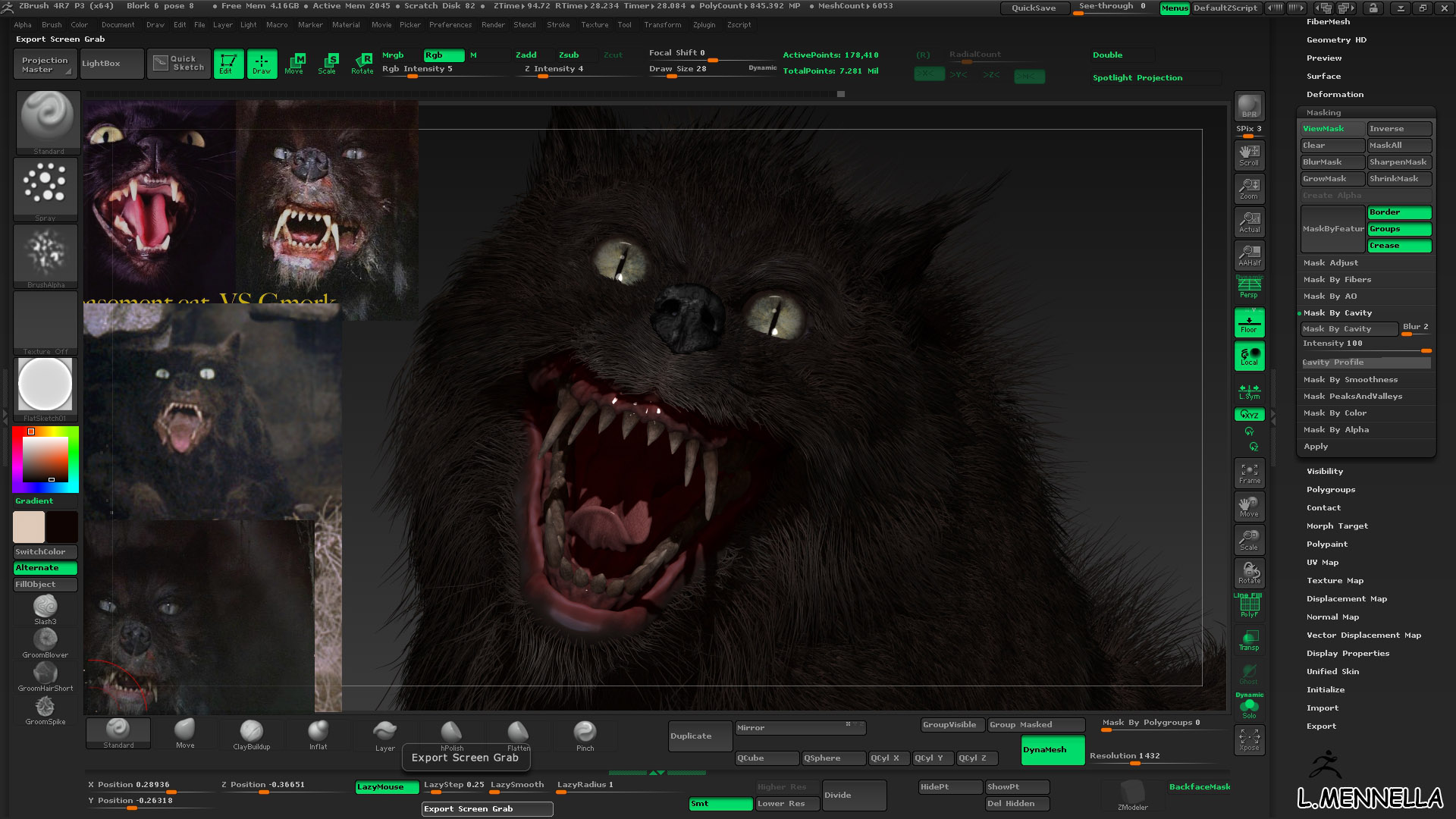This screenshot has height=819, width=1456.
Task: Expand the Deformation subpalette
Action: [1335, 95]
